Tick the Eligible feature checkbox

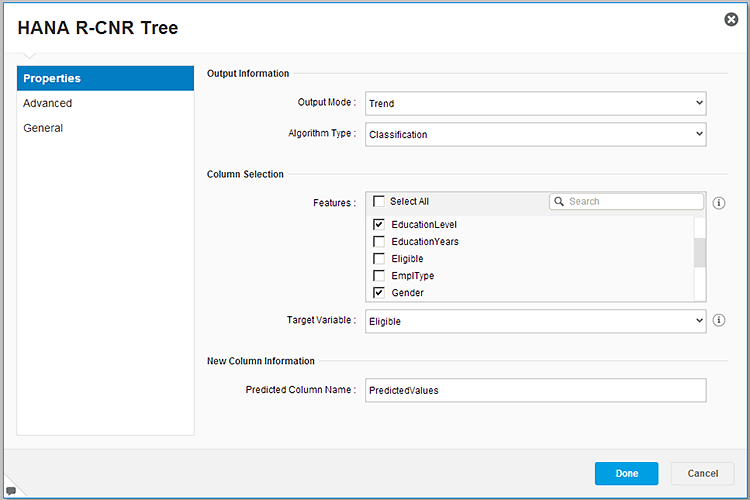click(379, 259)
